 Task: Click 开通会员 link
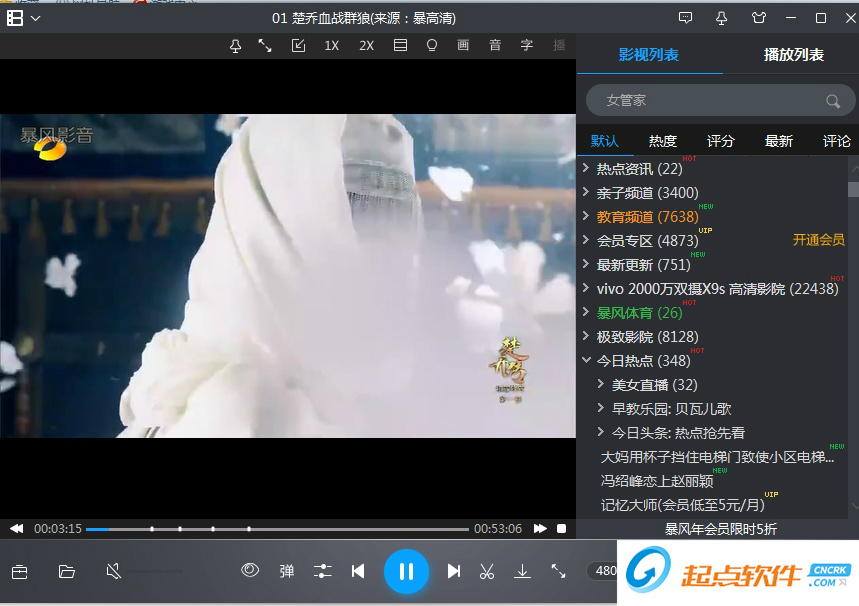(x=818, y=240)
